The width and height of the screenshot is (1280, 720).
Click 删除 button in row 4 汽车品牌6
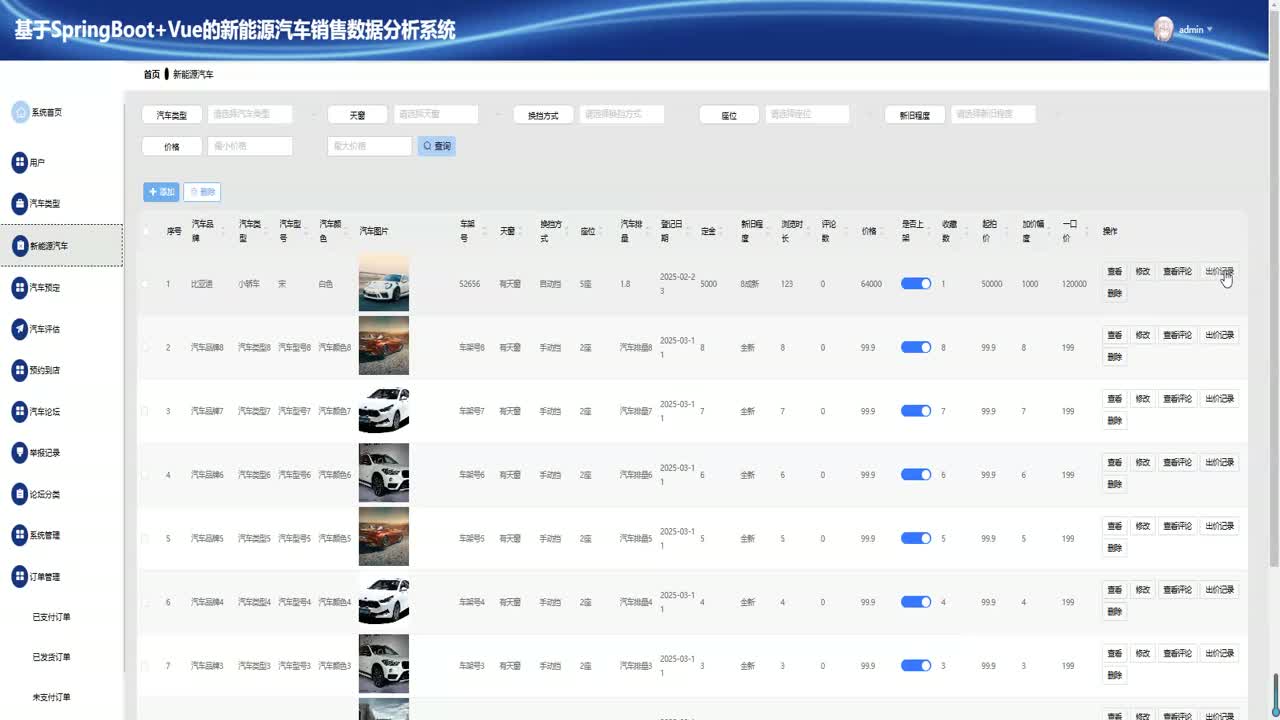point(1114,485)
